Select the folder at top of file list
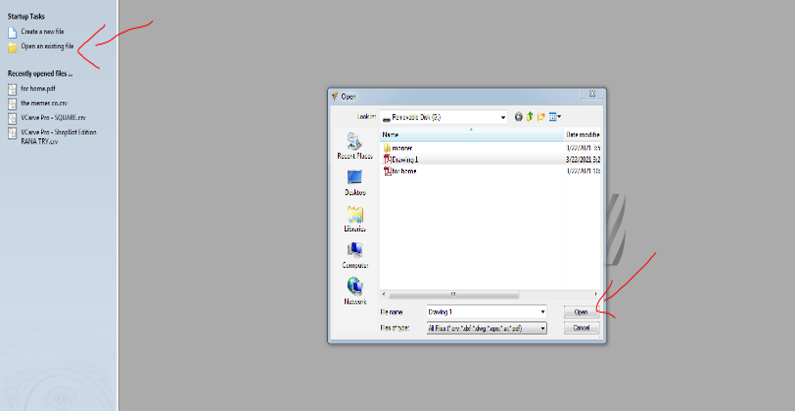The height and width of the screenshot is (411, 795). pos(399,148)
